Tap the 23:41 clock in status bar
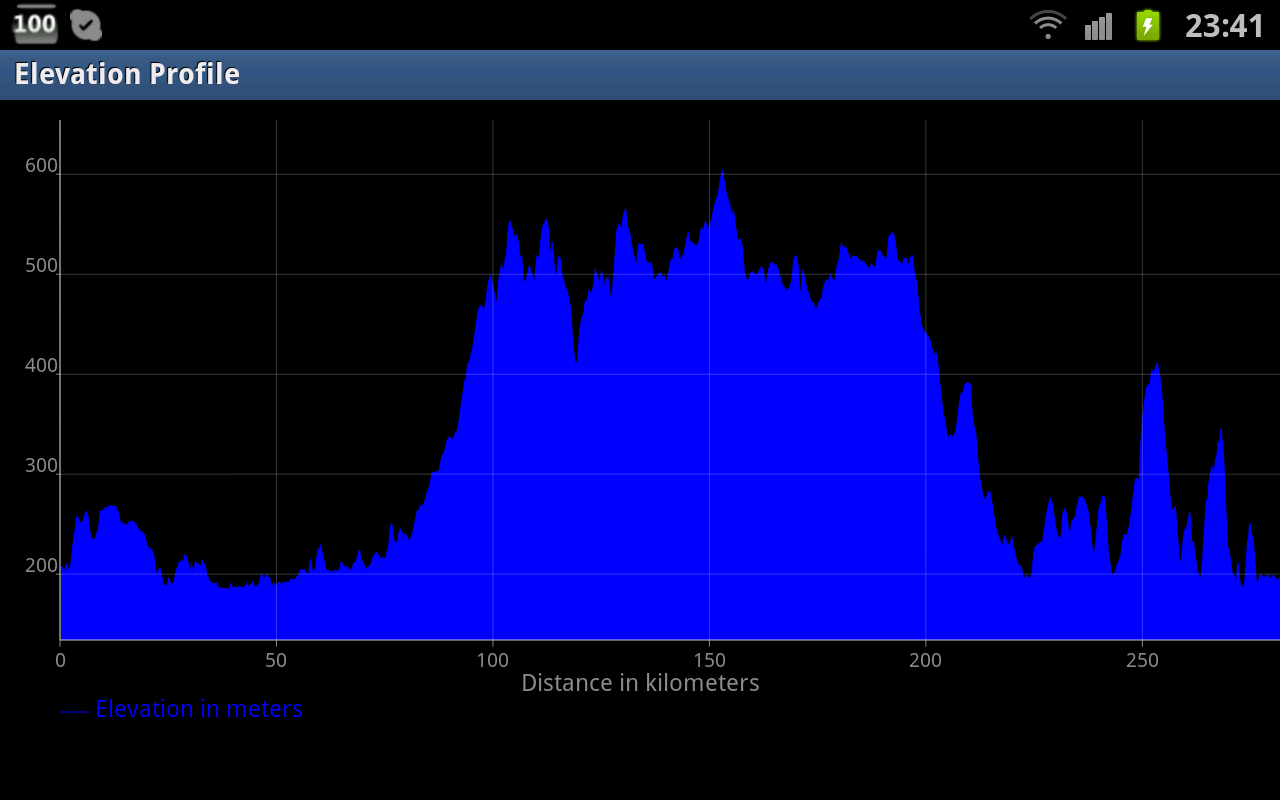Viewport: 1280px width, 800px height. point(1225,25)
